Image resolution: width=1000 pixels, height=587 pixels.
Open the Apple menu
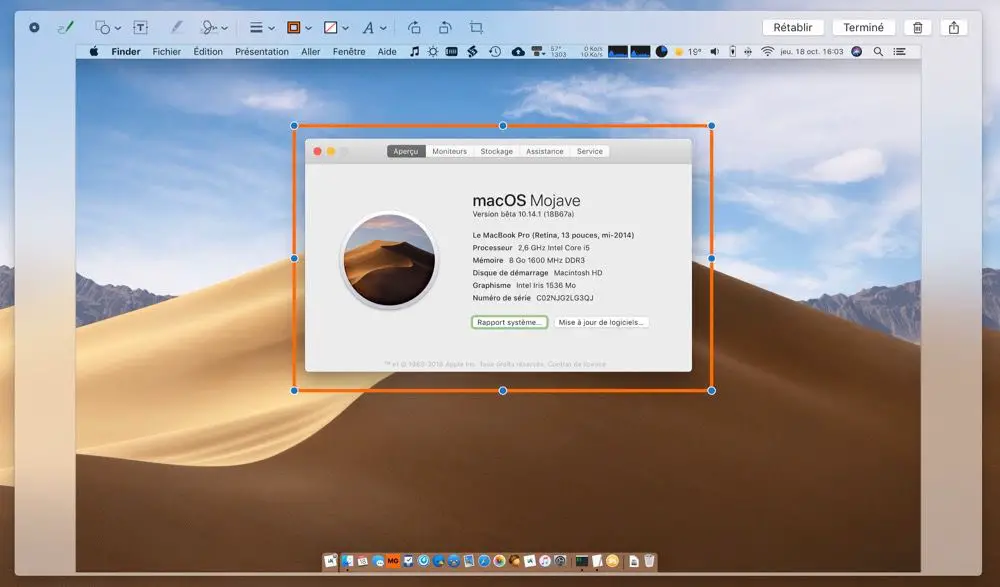94,52
